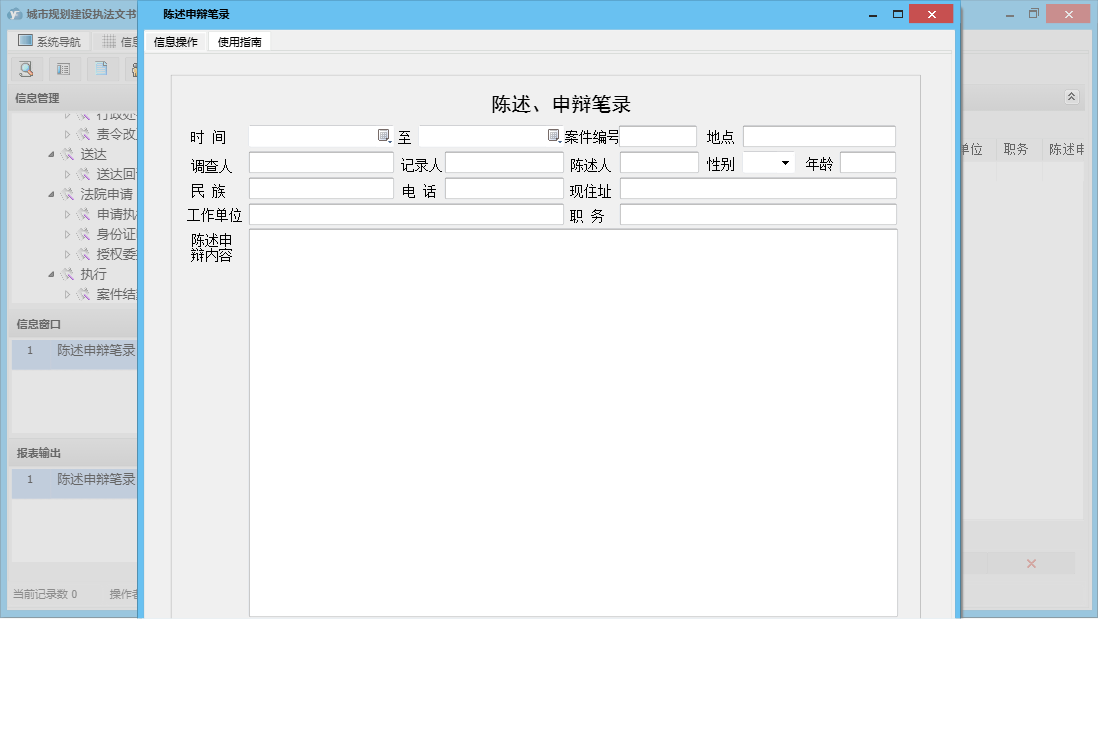Select the magnifier search icon on the toolbar

coord(24,69)
